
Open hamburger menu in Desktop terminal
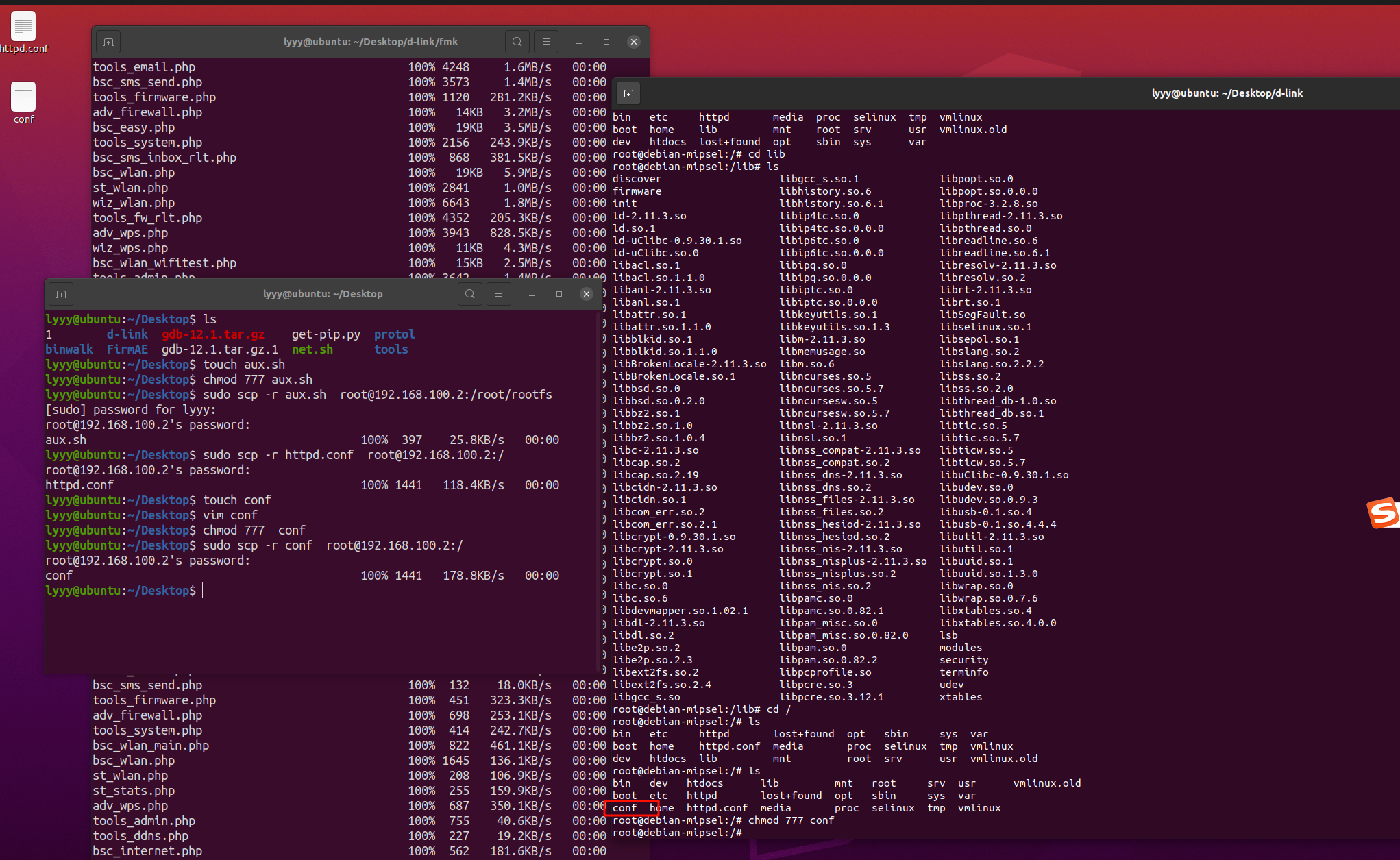point(499,294)
